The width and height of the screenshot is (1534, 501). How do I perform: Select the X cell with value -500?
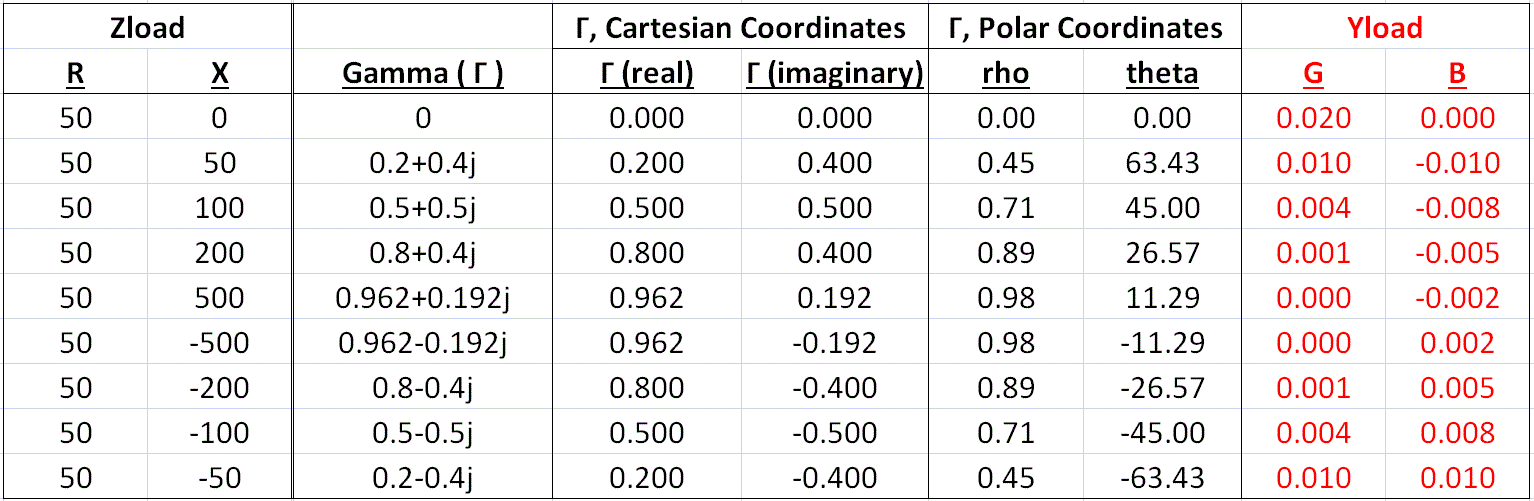219,343
